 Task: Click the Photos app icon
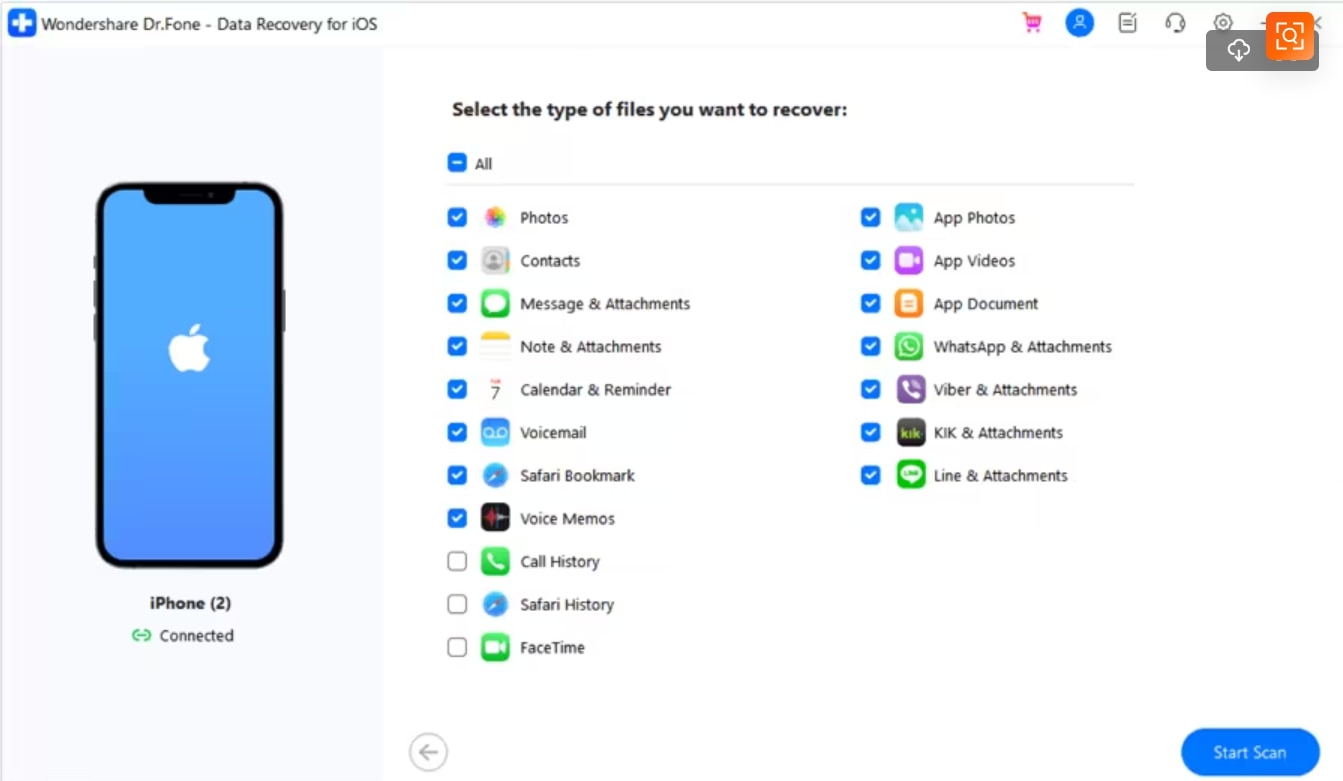pyautogui.click(x=495, y=217)
